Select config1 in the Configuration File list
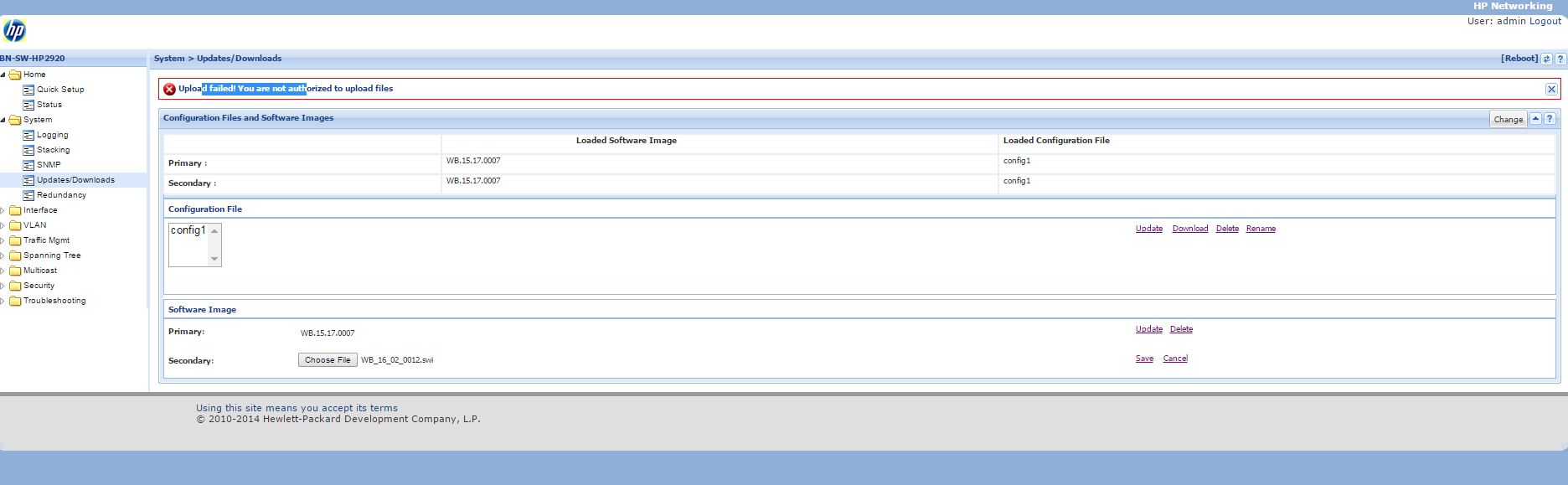 tap(188, 230)
